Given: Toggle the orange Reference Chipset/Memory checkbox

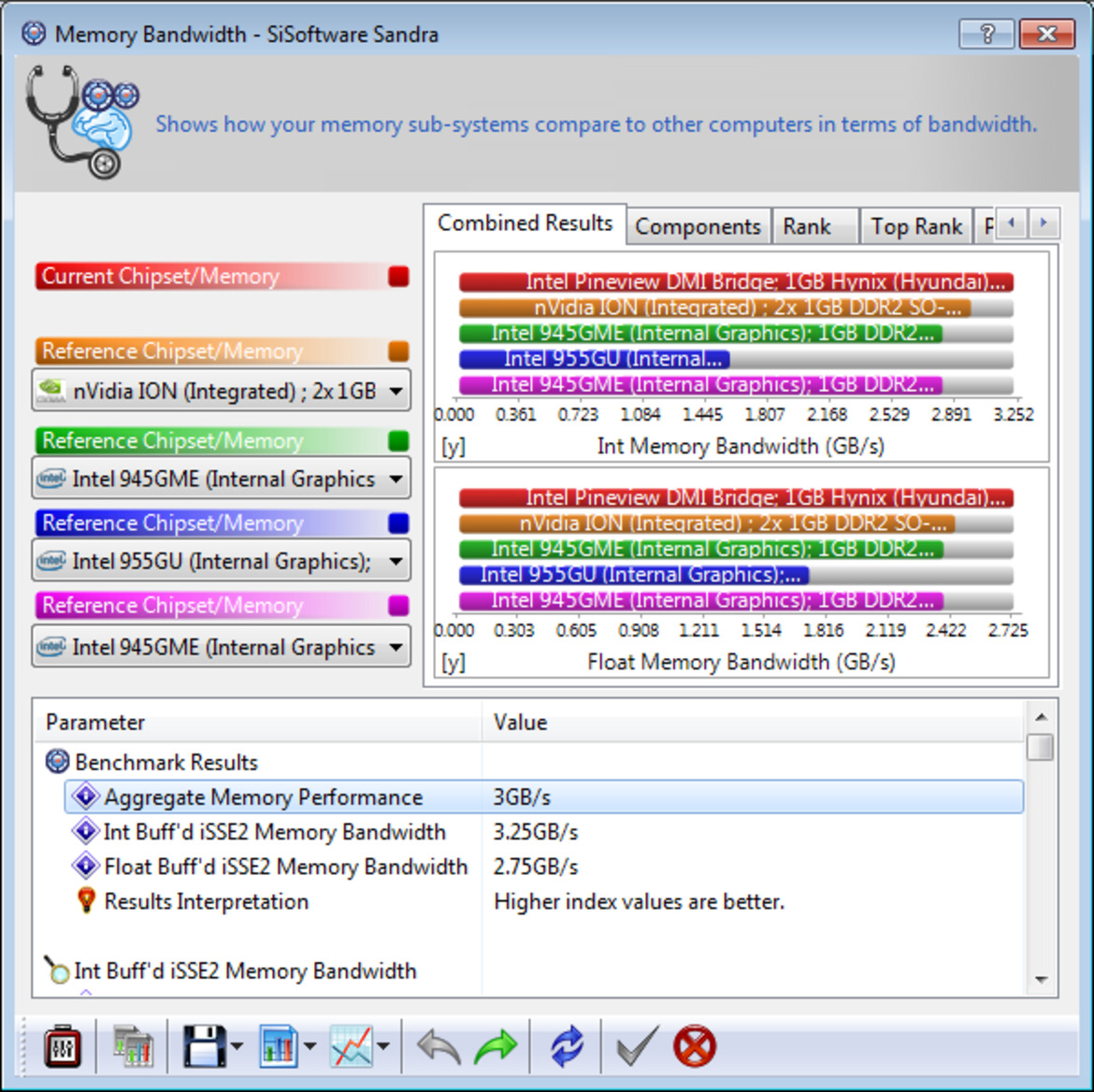Looking at the screenshot, I should point(398,351).
